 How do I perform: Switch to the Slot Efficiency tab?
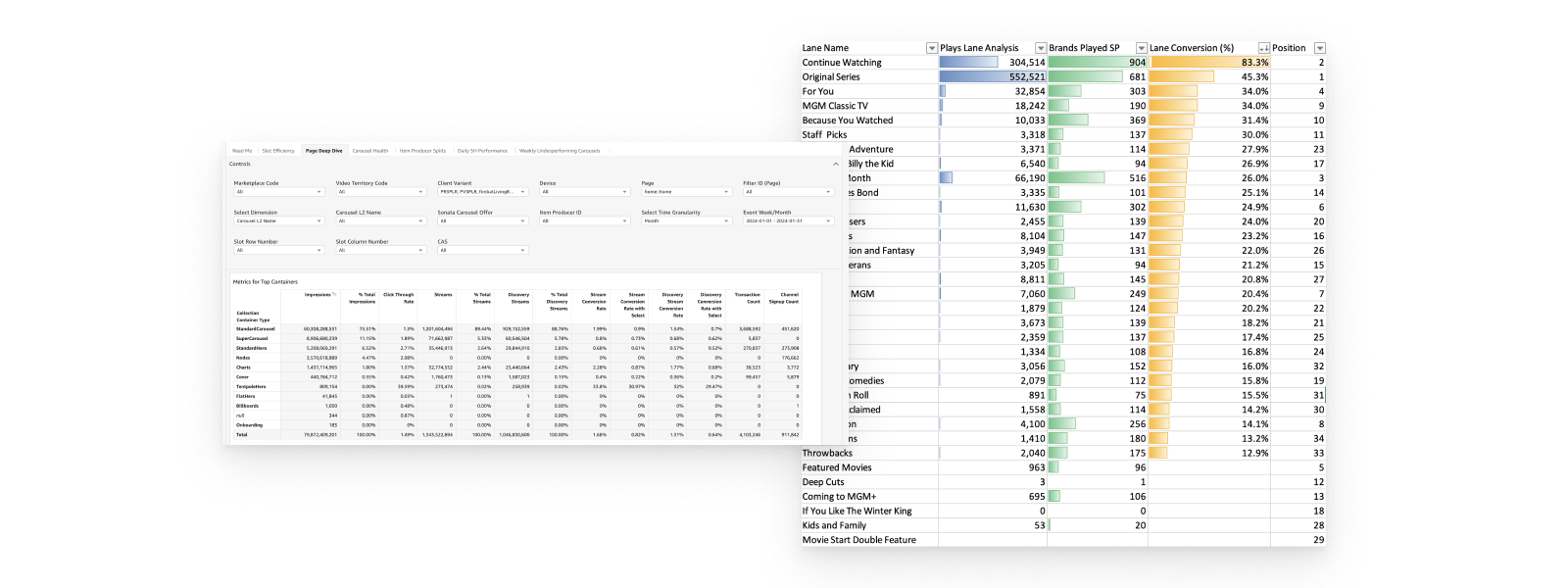278,151
